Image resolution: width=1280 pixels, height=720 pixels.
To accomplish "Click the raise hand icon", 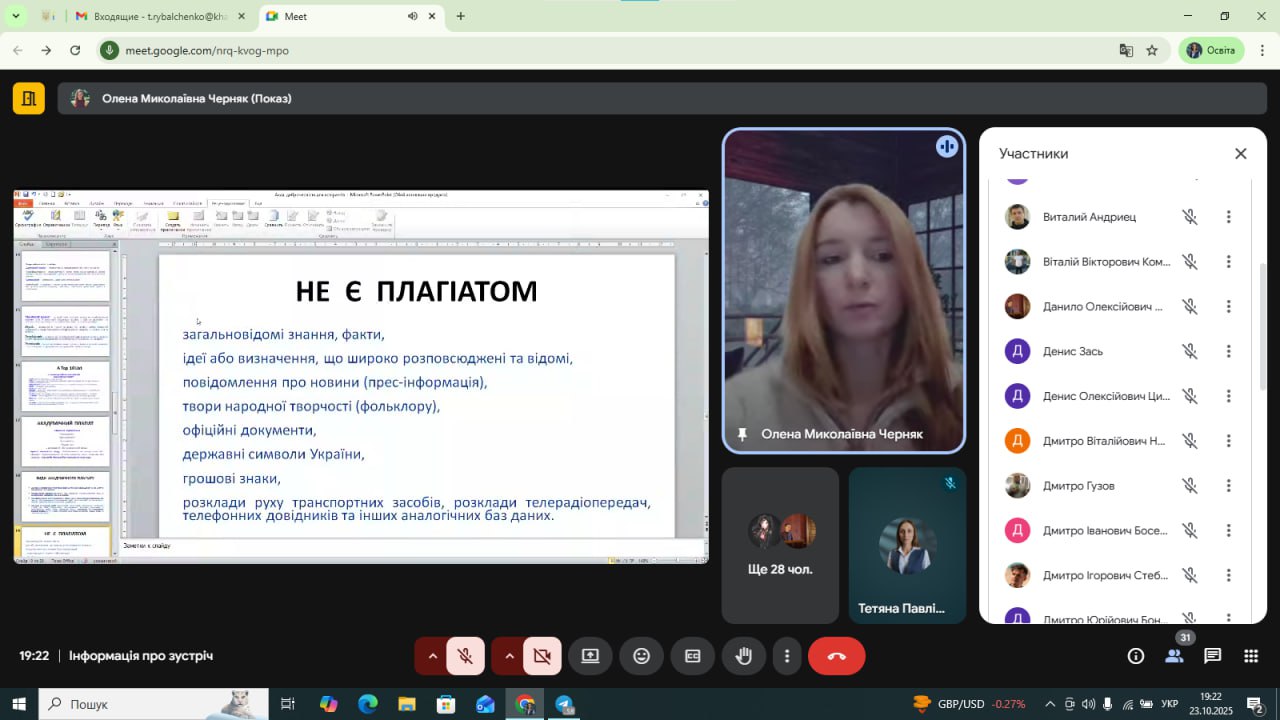I will pos(743,656).
